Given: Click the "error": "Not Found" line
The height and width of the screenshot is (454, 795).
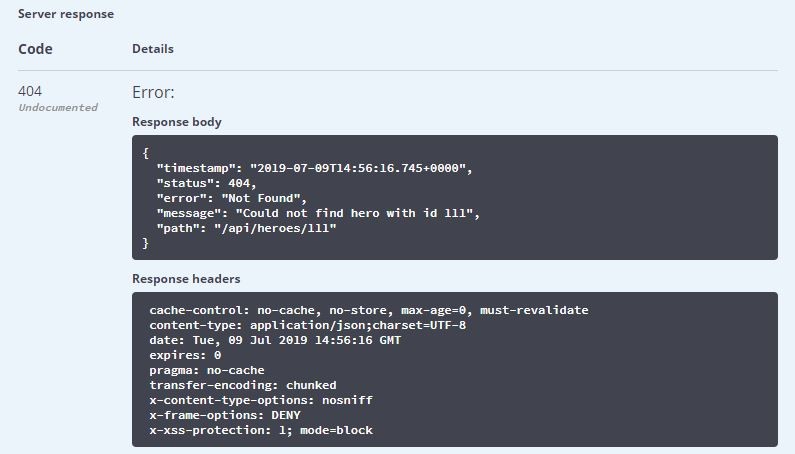Looking at the screenshot, I should click(x=231, y=198).
